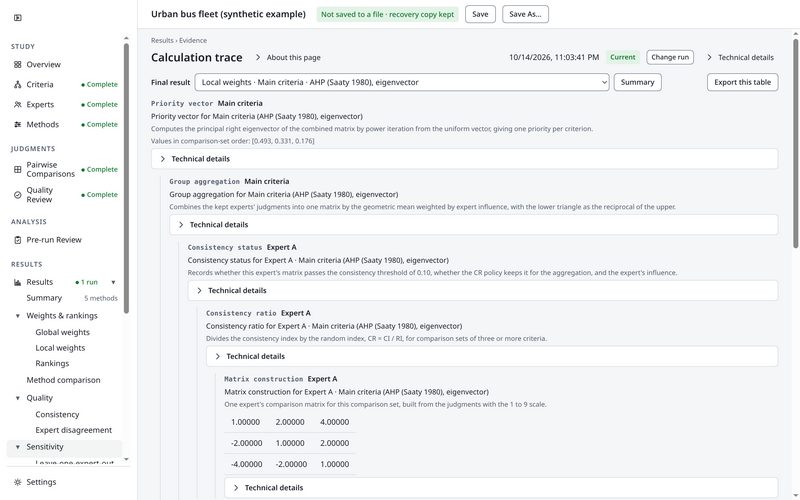Click the Current run status badge
Screen dimensions: 800x500
point(622,57)
